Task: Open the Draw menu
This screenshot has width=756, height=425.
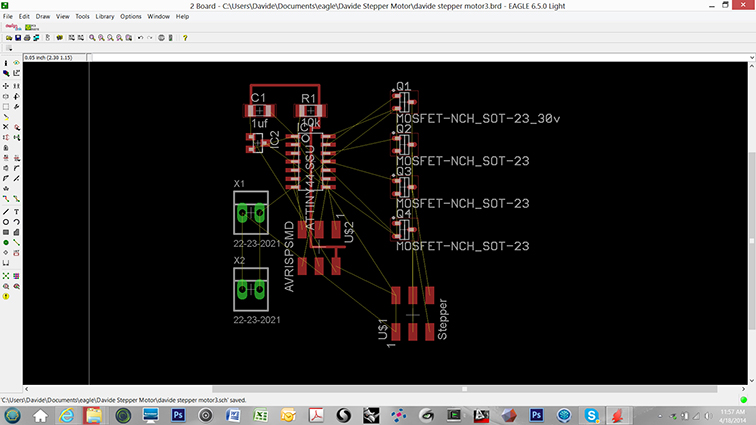Action: [x=43, y=16]
